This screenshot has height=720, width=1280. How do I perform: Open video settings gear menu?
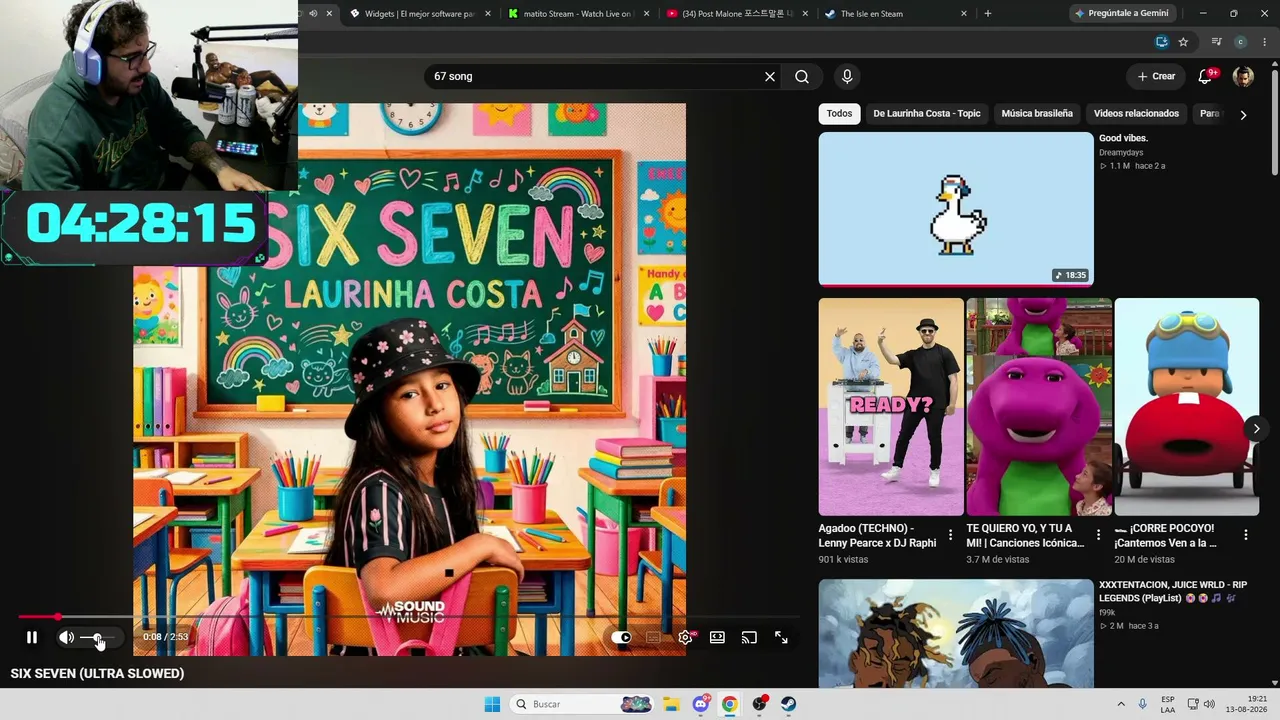(685, 637)
